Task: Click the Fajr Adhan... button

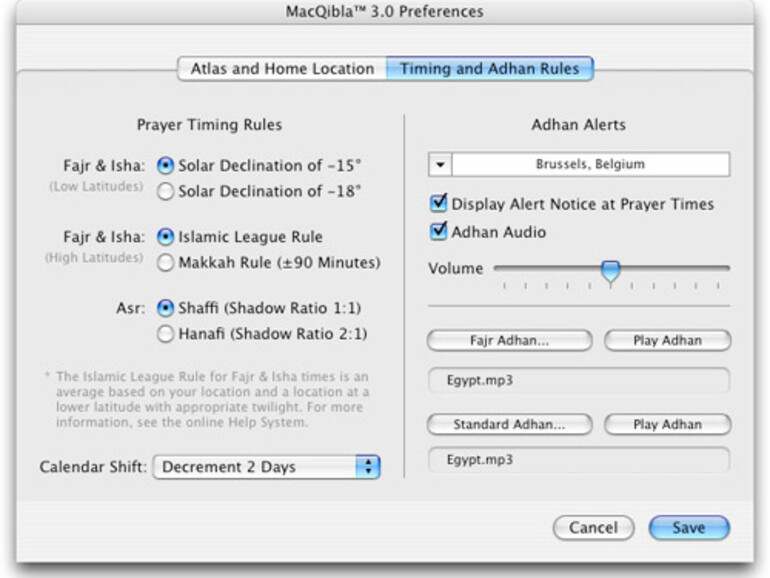Action: 510,340
